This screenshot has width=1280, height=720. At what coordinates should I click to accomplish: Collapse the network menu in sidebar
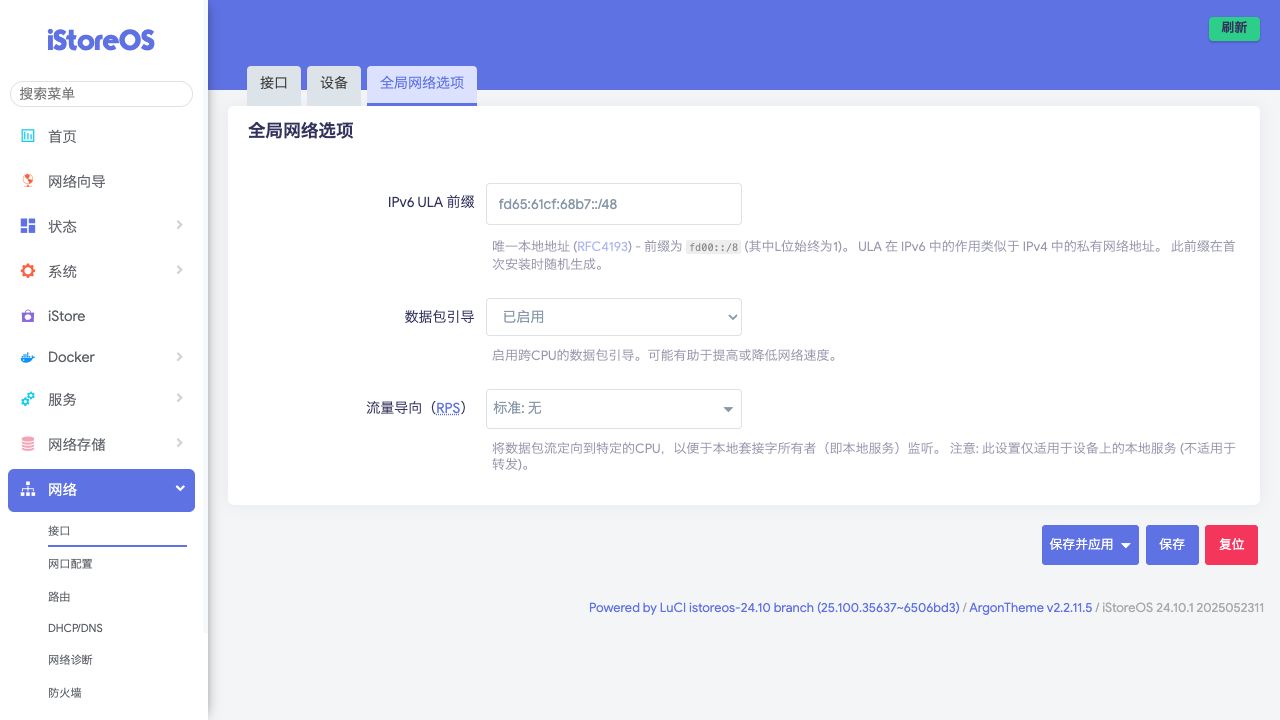click(x=180, y=489)
